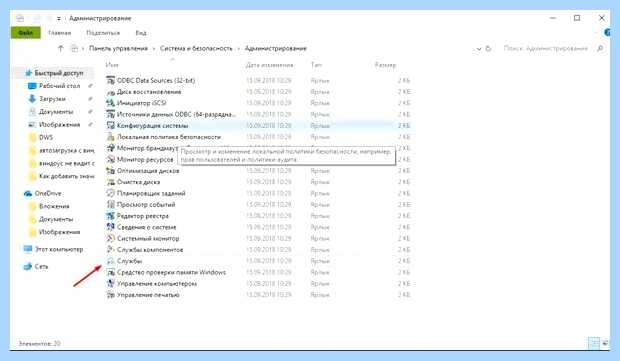
Task: Click Источники данных ODBC (64-разрядная) icon
Action: (111, 114)
